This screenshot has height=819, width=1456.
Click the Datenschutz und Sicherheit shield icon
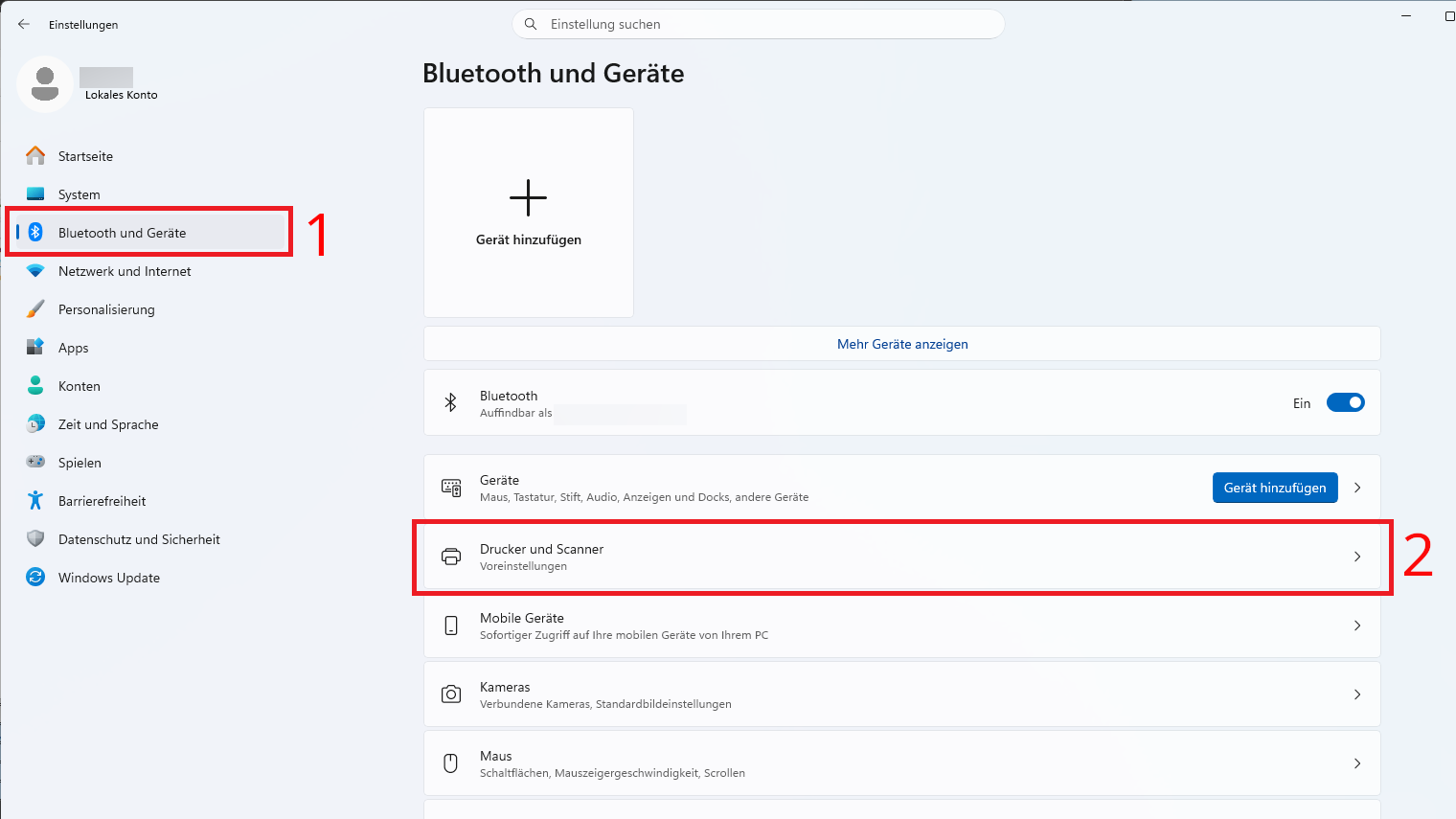[x=35, y=538]
